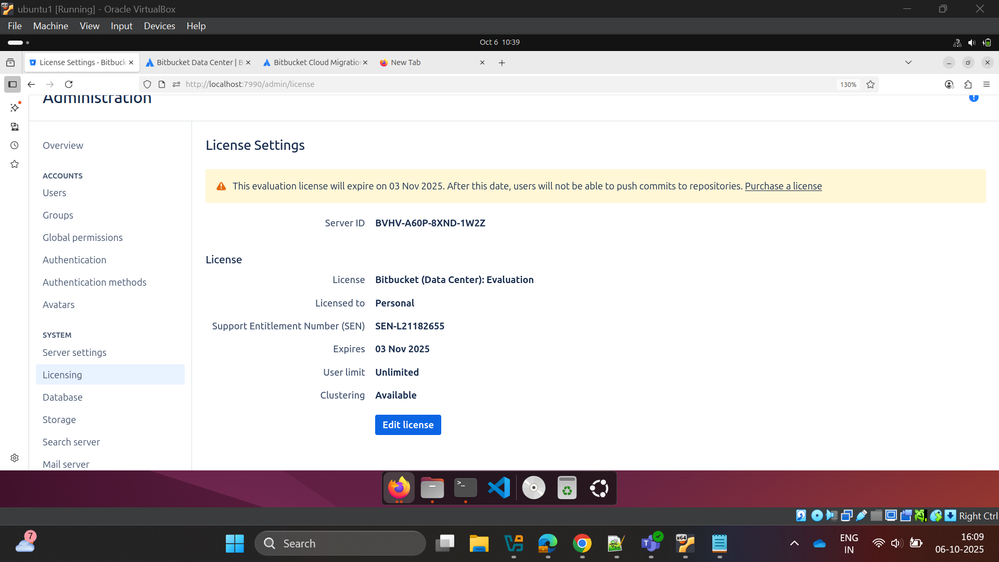Reload the License Settings page
Viewport: 999px width, 562px height.
(x=69, y=84)
